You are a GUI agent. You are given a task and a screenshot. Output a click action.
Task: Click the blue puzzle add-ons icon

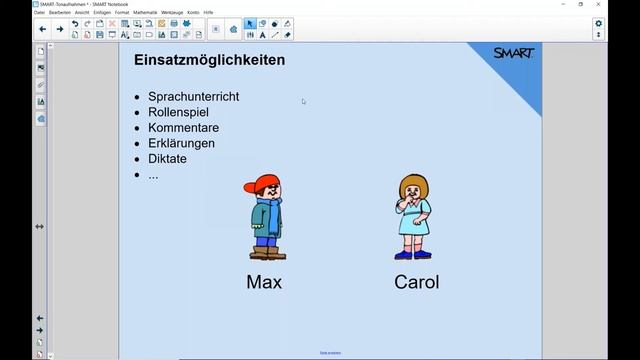pyautogui.click(x=187, y=24)
